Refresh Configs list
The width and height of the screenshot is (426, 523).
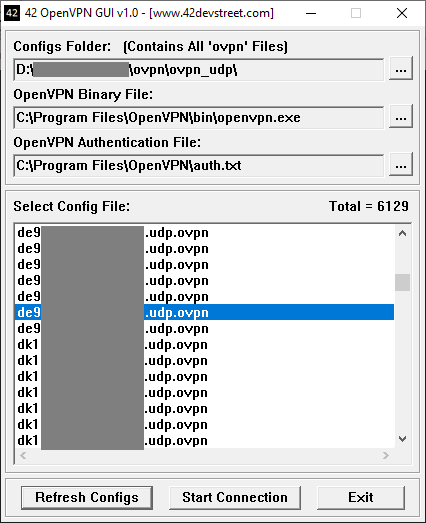(x=87, y=497)
